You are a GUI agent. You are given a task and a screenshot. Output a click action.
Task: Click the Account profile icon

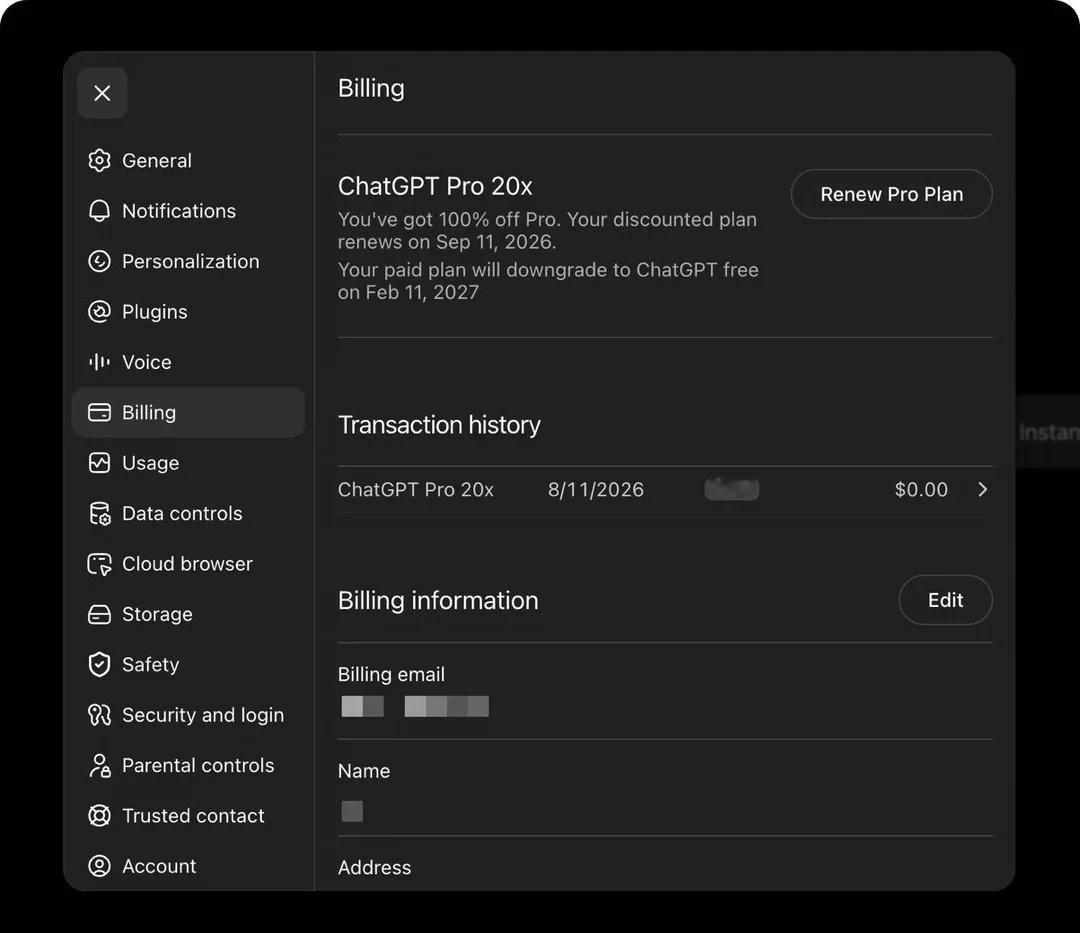pos(99,866)
